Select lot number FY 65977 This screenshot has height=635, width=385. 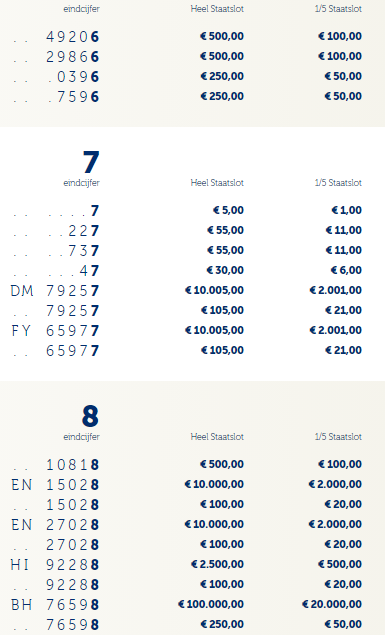pyautogui.click(x=55, y=331)
